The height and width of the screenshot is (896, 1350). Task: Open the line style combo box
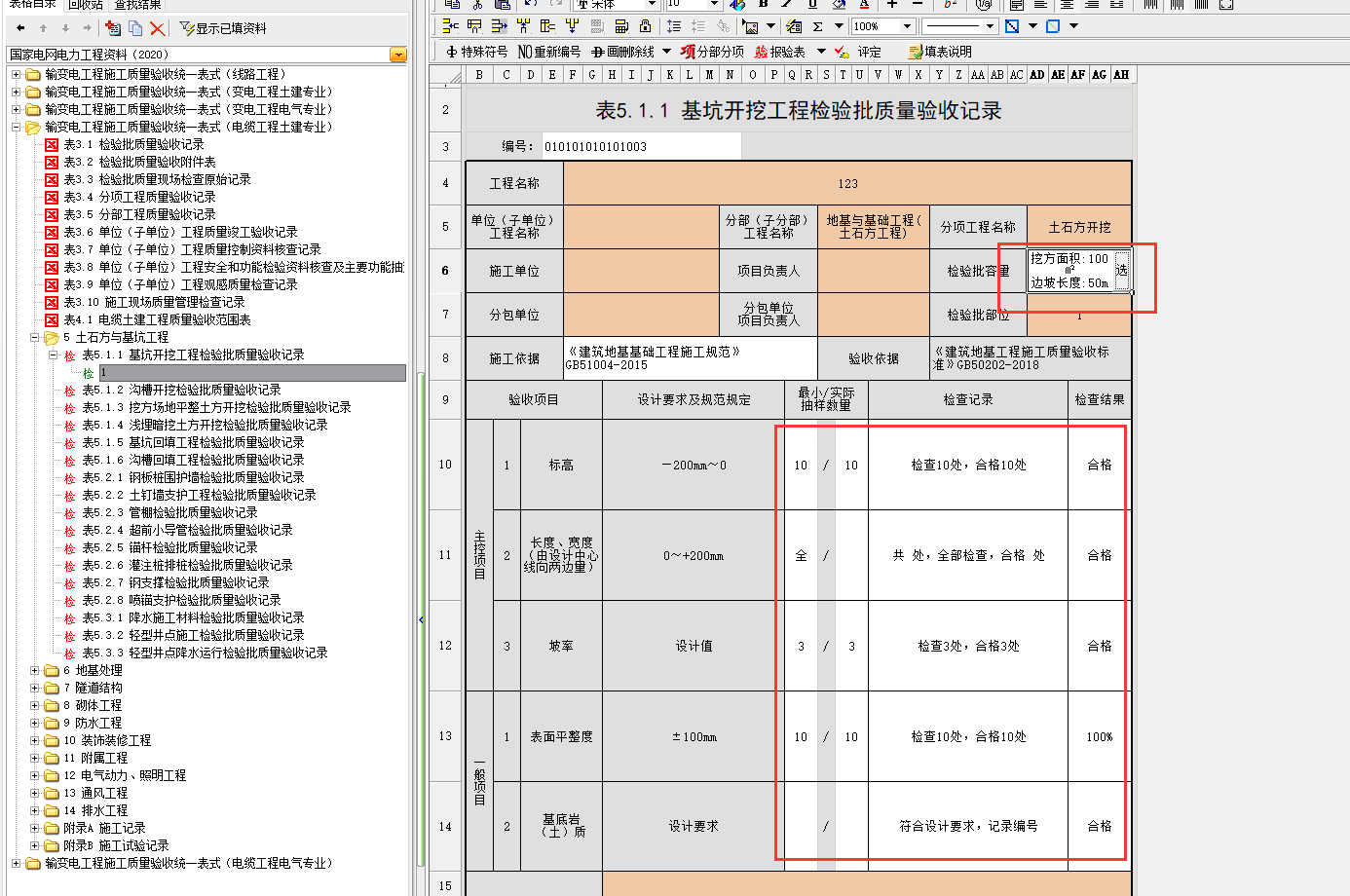(x=959, y=26)
